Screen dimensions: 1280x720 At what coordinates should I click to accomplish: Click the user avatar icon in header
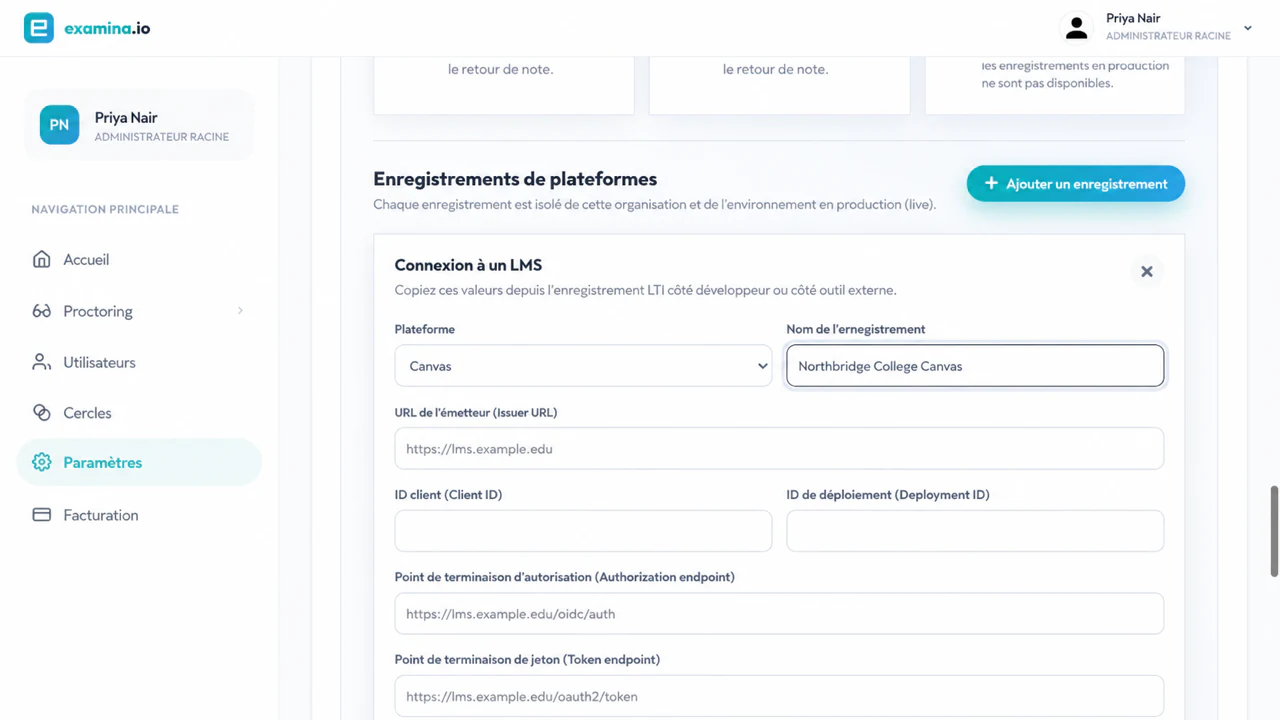[x=1076, y=28]
